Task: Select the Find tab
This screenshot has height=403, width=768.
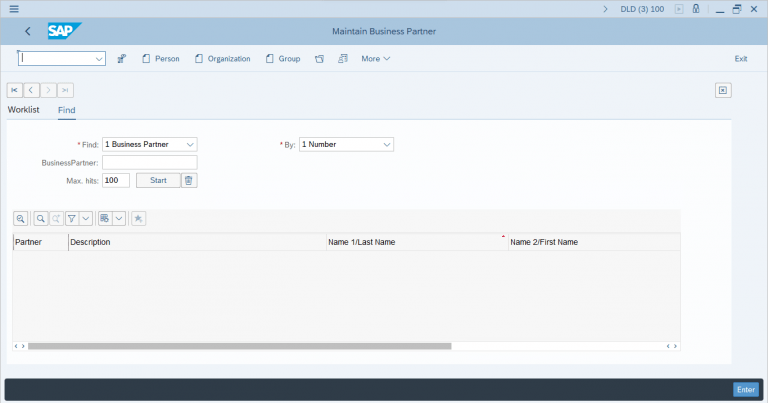Action: [x=67, y=110]
